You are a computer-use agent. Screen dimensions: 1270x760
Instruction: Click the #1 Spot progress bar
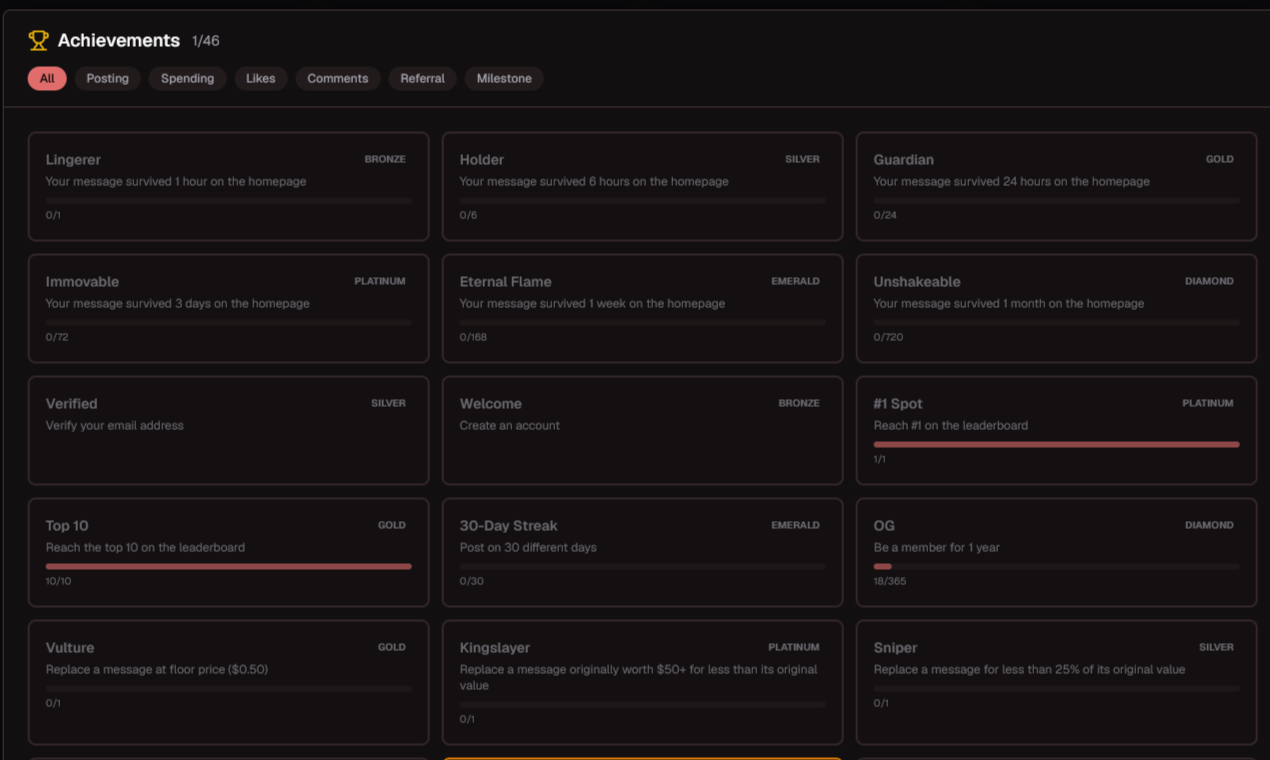pos(1056,443)
